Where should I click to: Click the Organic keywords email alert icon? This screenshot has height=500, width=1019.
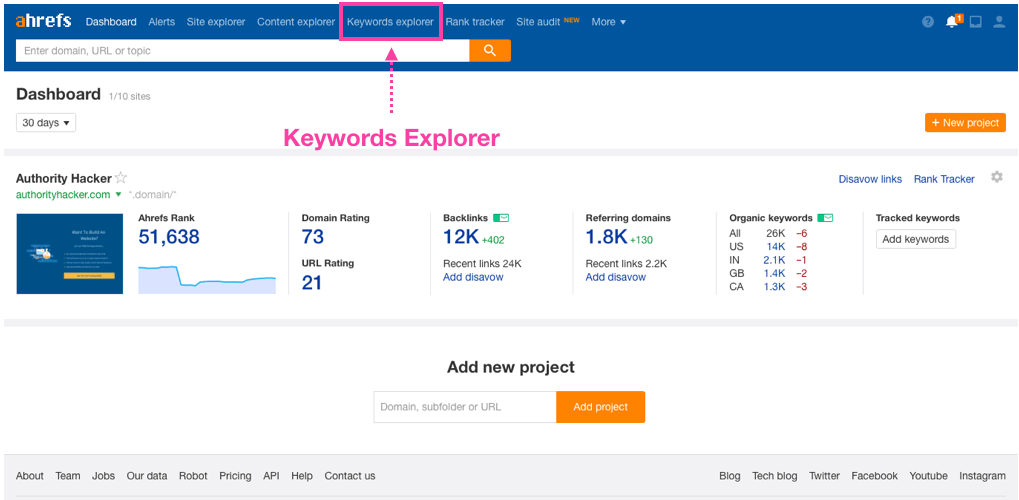coord(825,218)
